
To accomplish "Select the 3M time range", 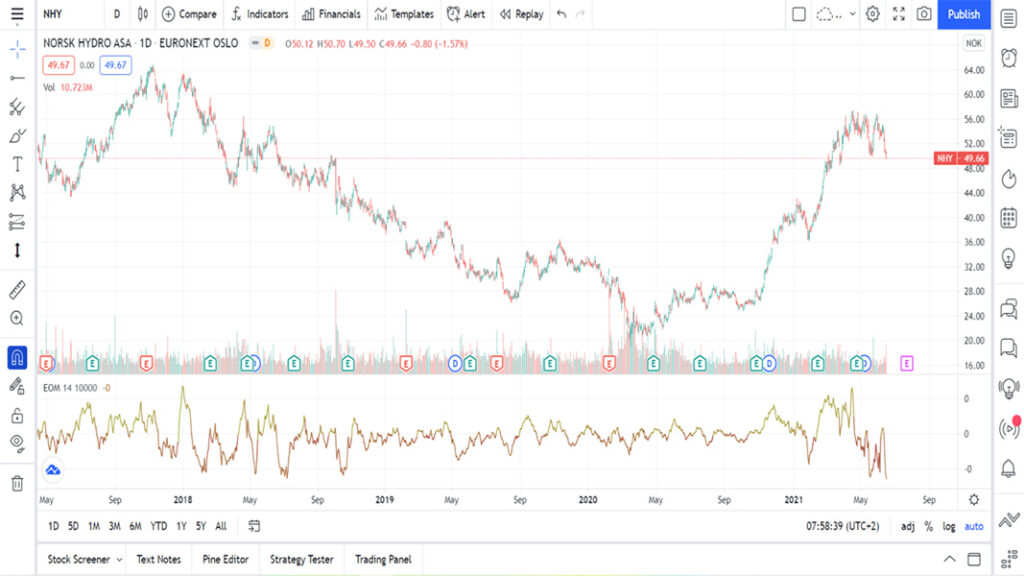I will pos(114,526).
